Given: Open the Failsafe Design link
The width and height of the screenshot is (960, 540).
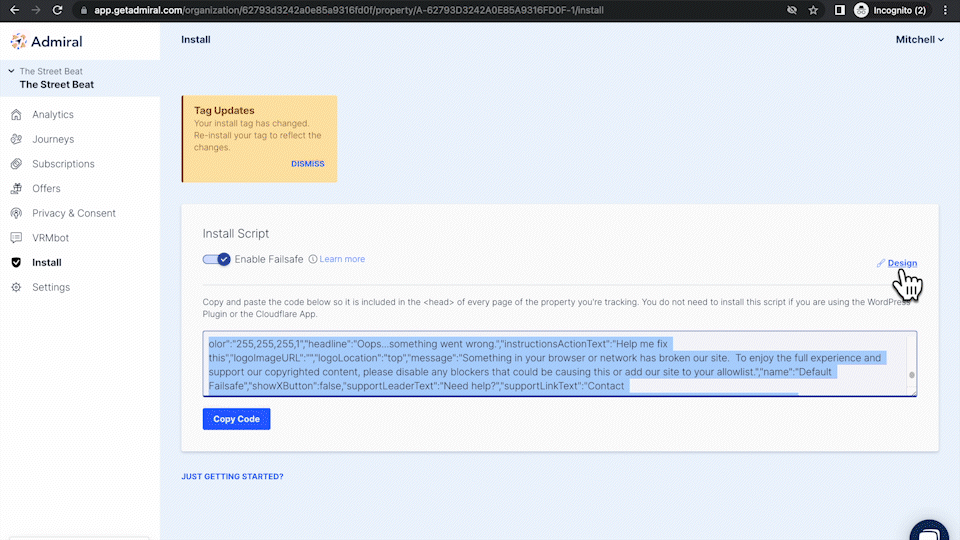Looking at the screenshot, I should [902, 263].
